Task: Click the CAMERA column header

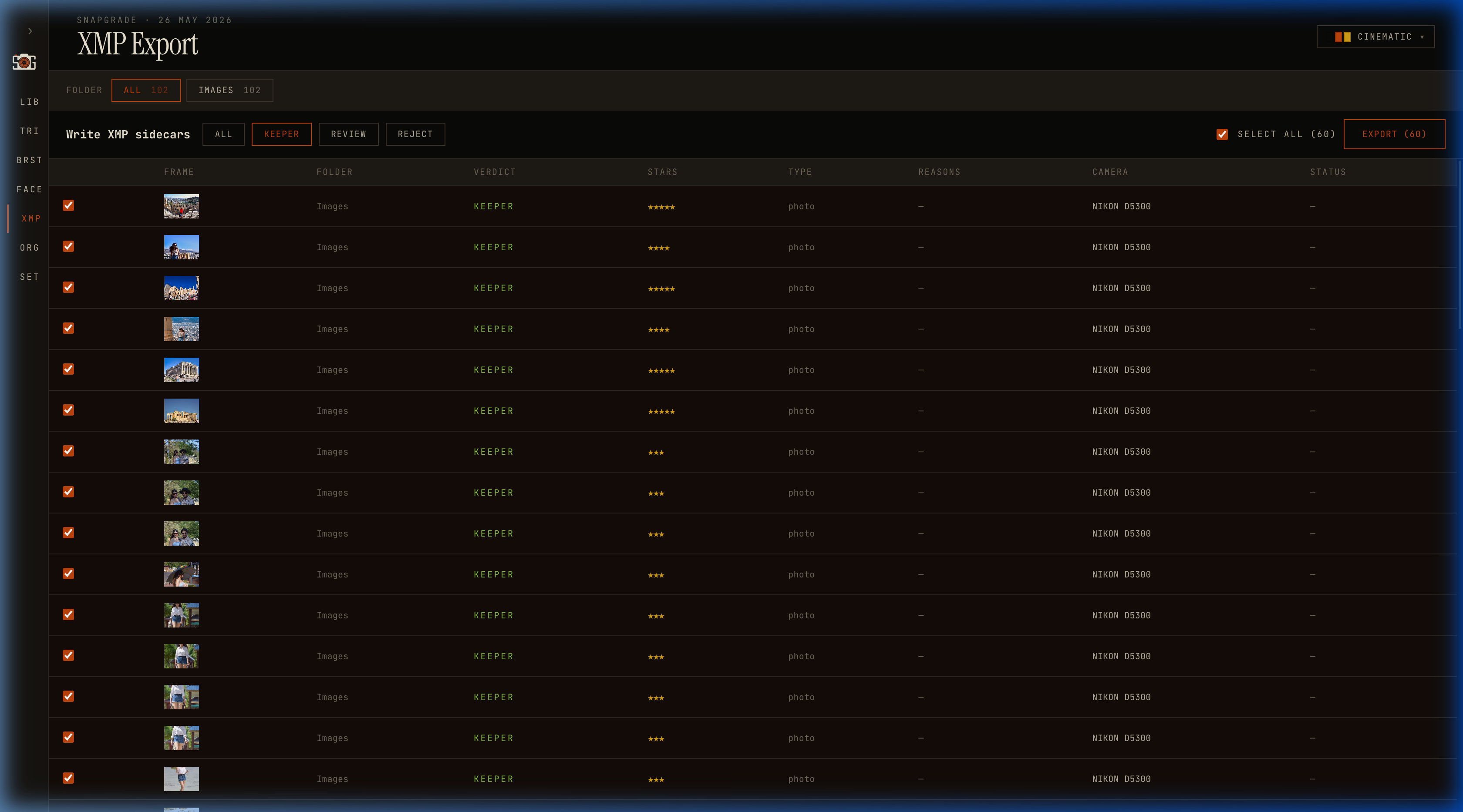Action: 1110,172
